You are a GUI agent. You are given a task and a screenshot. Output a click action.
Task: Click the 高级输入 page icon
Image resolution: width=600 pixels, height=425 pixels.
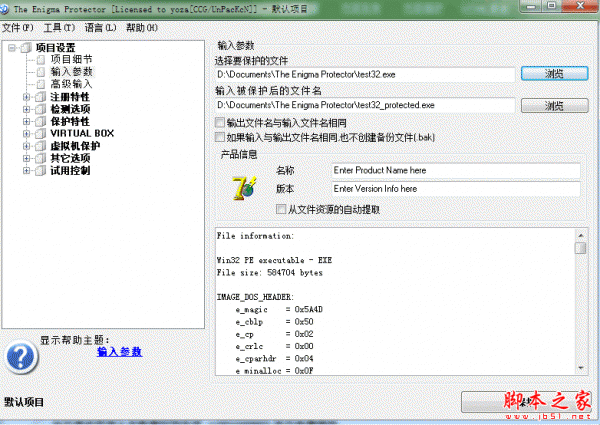41,84
